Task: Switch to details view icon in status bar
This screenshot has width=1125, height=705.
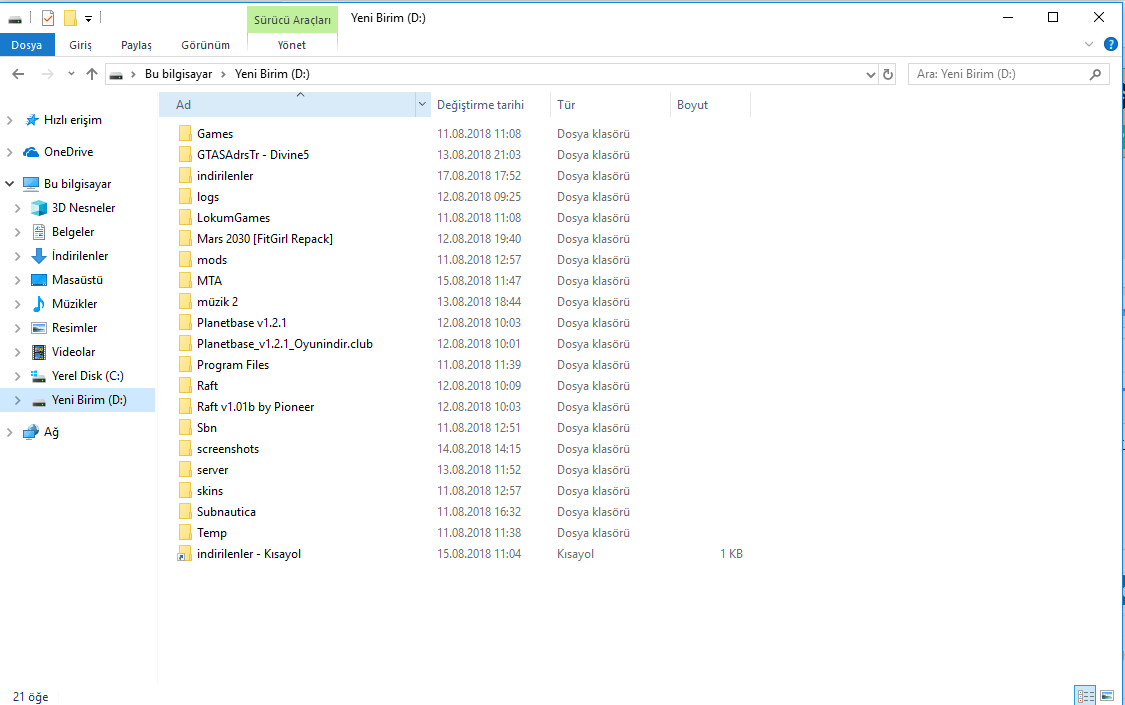Action: point(1086,695)
